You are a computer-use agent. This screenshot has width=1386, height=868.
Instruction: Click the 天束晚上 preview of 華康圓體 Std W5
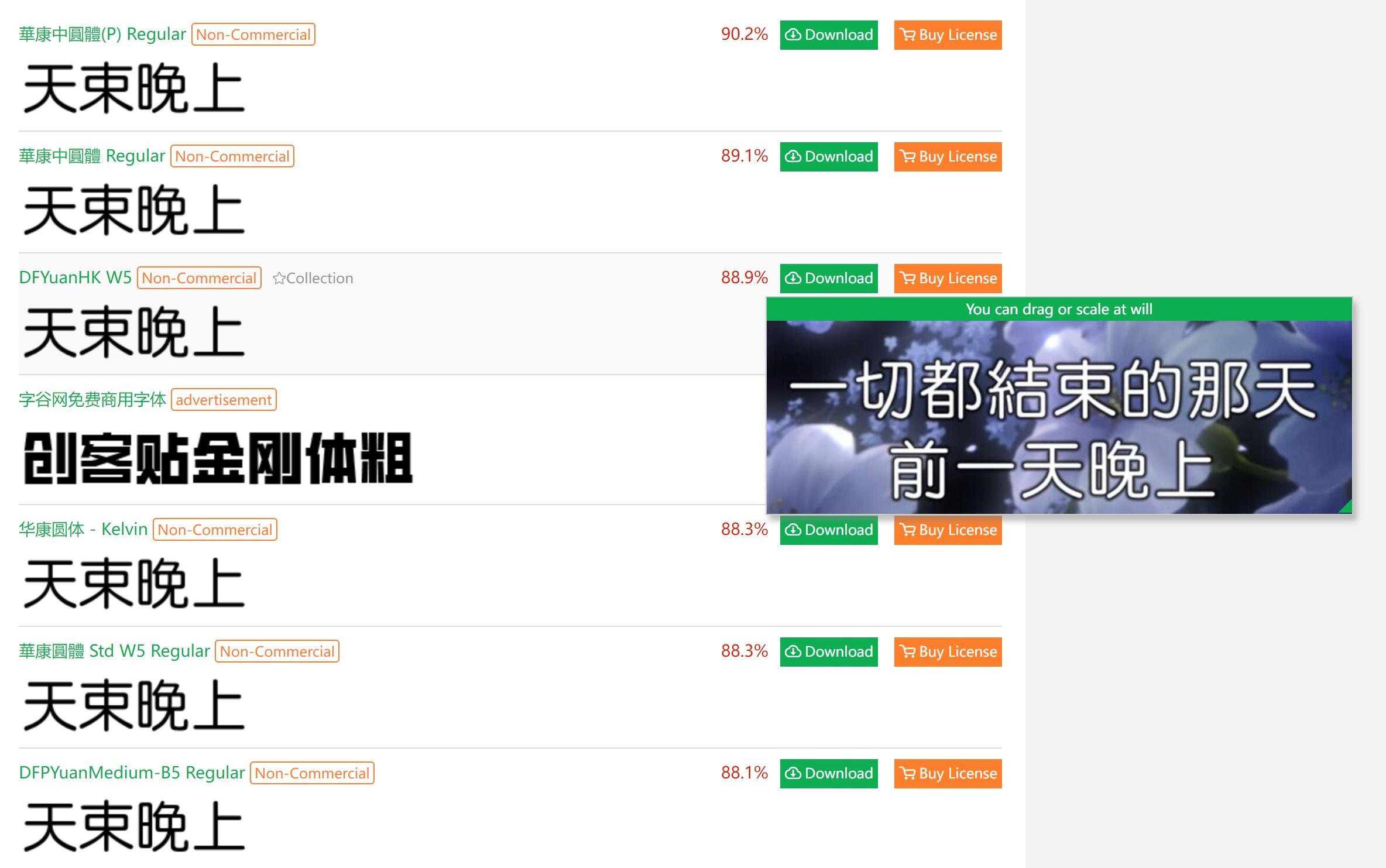tap(134, 705)
